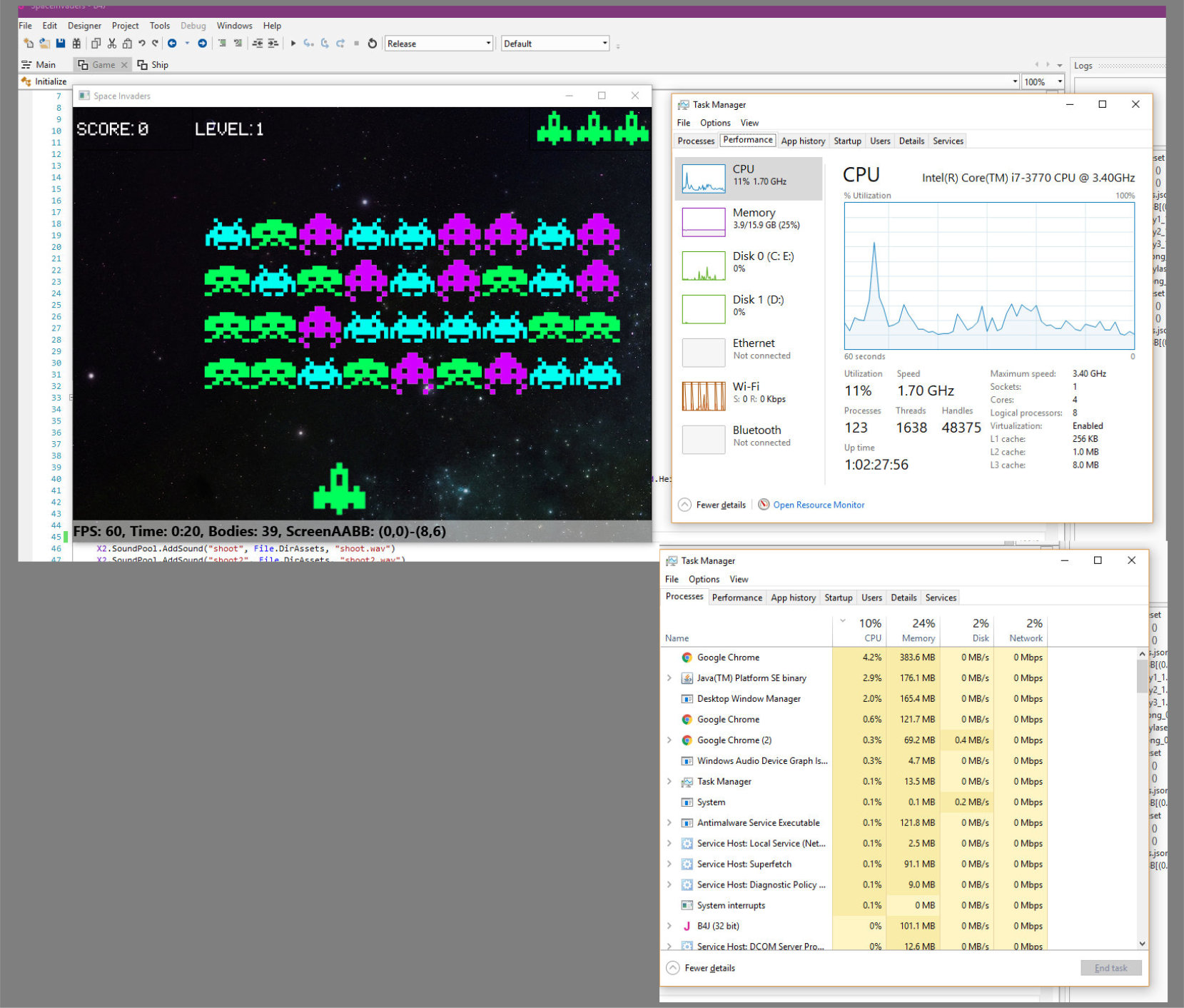This screenshot has width=1184, height=1008.
Task: Sort processes by the Memory column header
Action: pos(914,630)
